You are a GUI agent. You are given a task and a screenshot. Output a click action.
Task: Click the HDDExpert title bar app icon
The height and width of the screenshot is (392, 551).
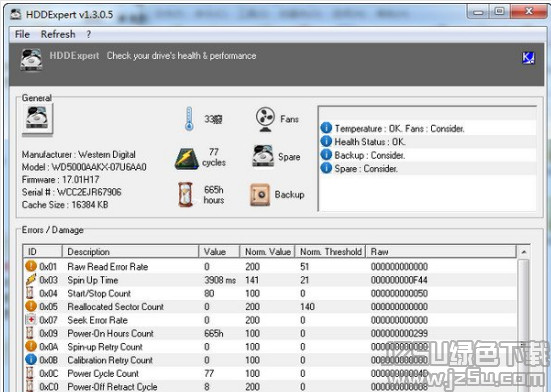pos(15,14)
